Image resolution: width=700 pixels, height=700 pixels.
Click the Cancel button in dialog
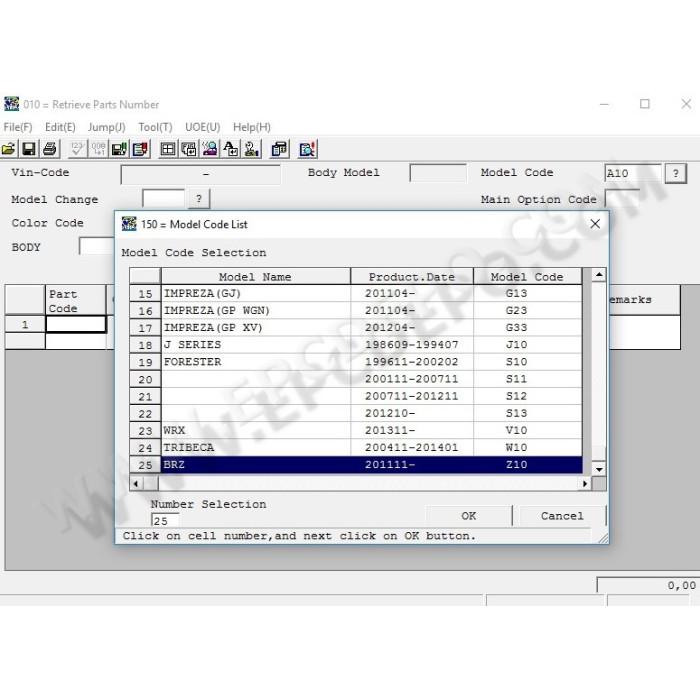[562, 516]
